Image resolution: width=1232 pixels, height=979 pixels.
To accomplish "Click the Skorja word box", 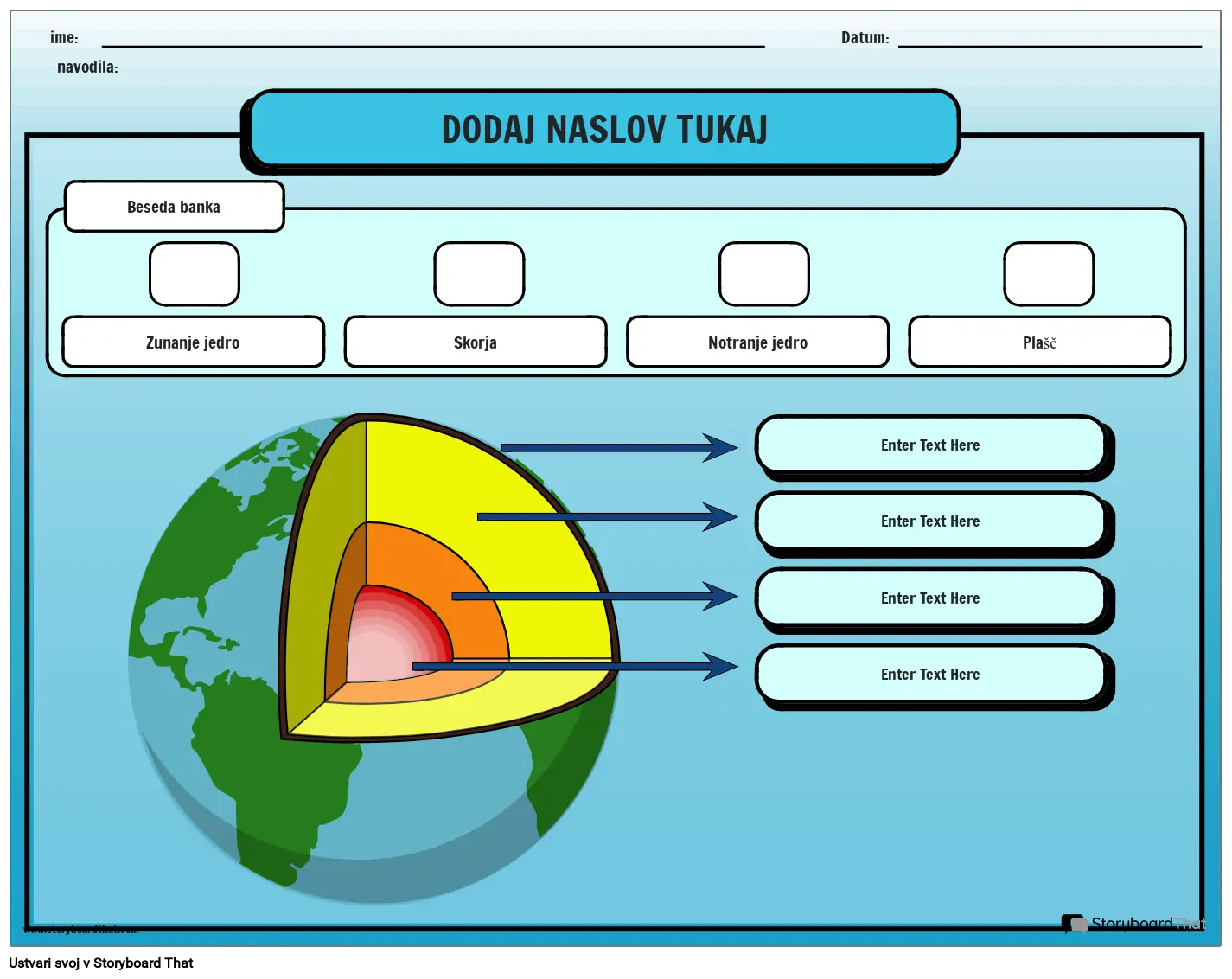I will [x=476, y=342].
